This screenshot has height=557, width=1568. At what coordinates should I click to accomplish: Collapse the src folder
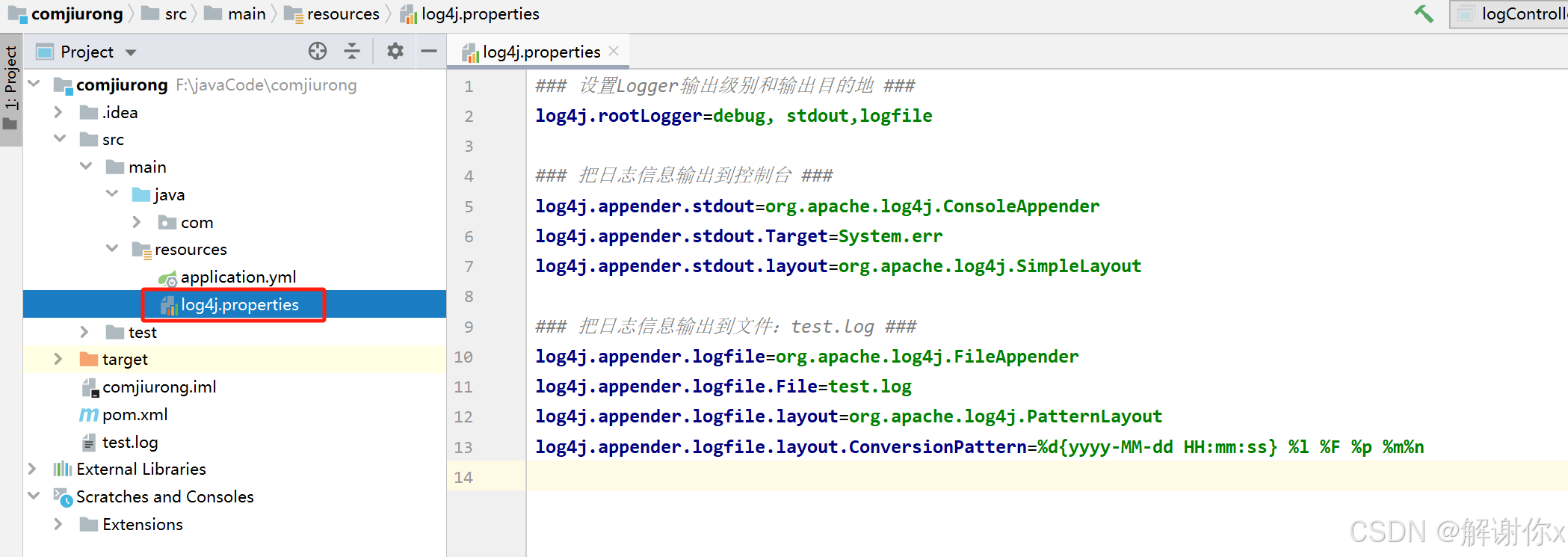(60, 139)
